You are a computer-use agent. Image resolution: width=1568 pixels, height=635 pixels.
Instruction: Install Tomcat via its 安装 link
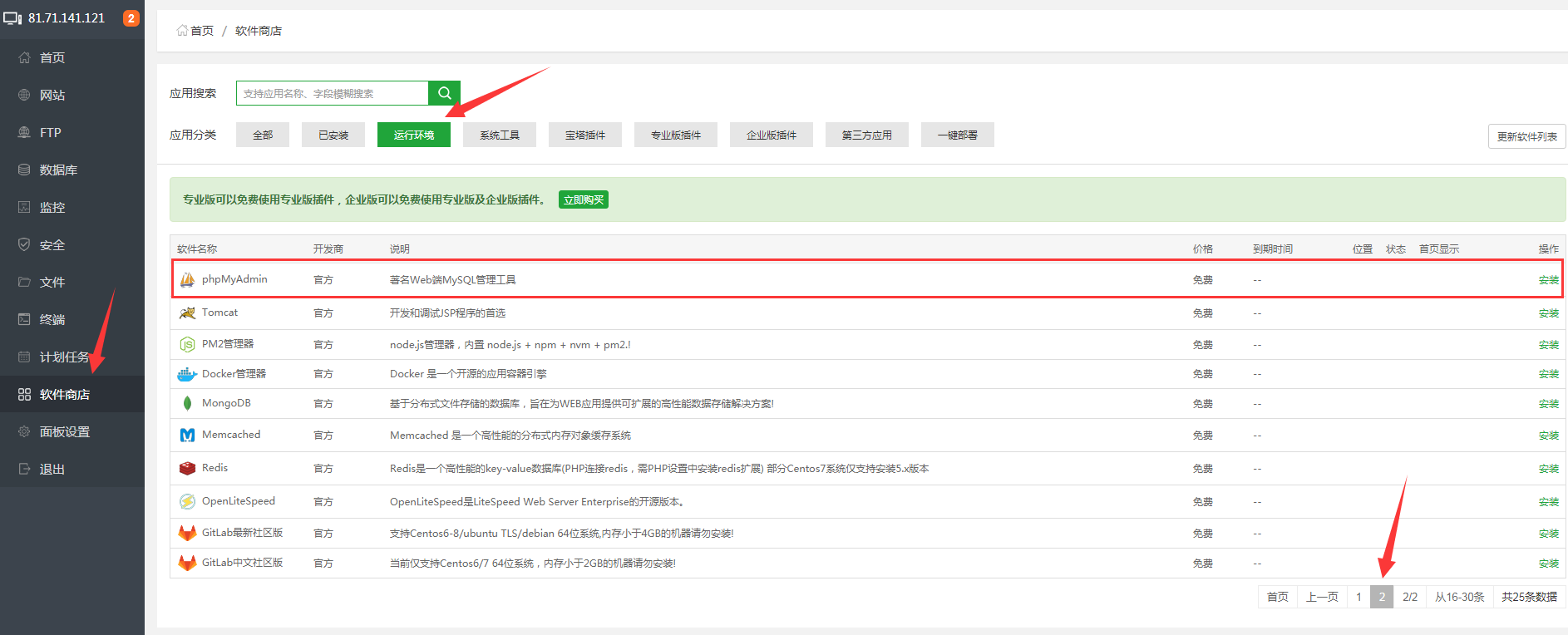[1549, 313]
